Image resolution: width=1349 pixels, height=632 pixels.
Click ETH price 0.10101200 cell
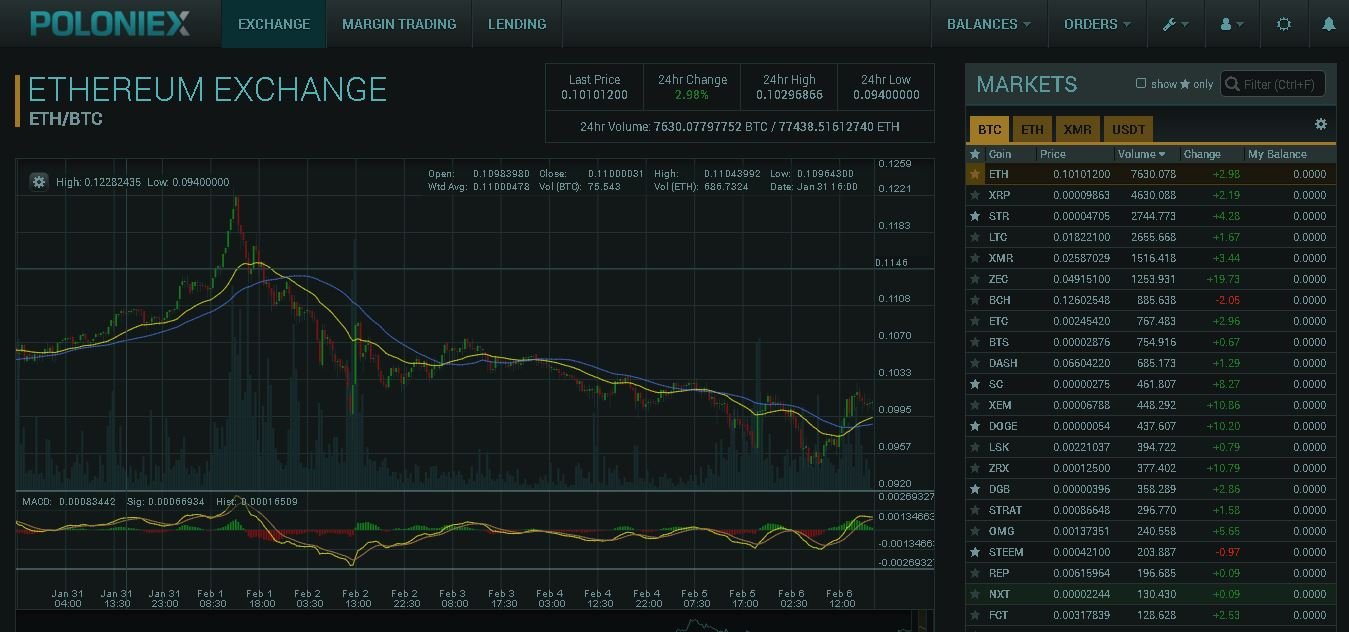click(x=1081, y=174)
